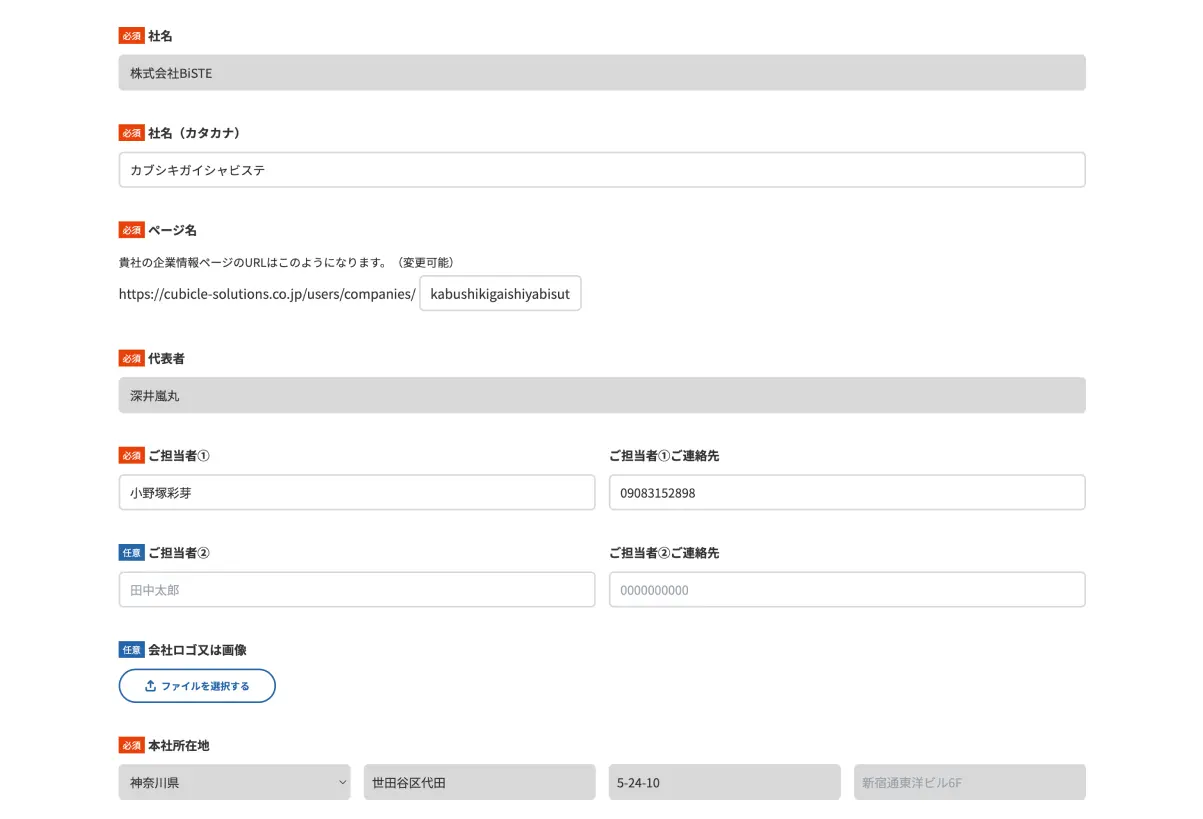
Task: Click the 任意 badge beside 会社ロゴ又は画像
Action: click(131, 649)
